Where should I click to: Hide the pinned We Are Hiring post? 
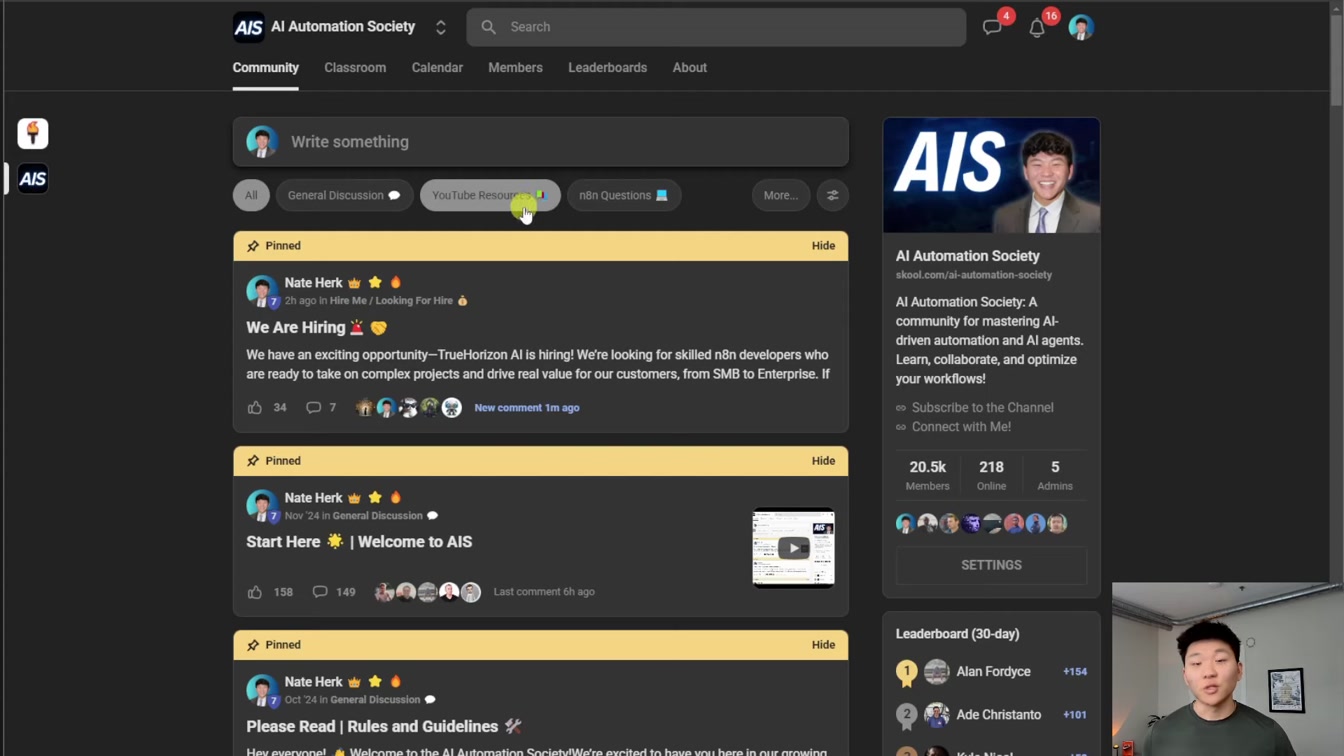click(x=823, y=246)
